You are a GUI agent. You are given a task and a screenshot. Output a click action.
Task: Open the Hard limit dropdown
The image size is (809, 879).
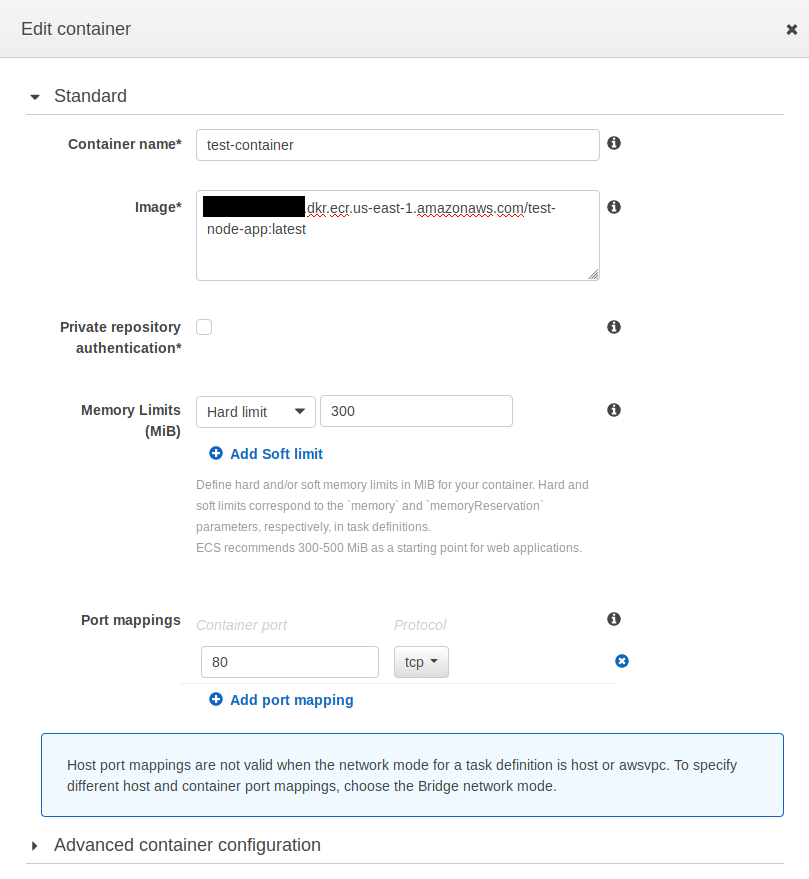[x=256, y=412]
